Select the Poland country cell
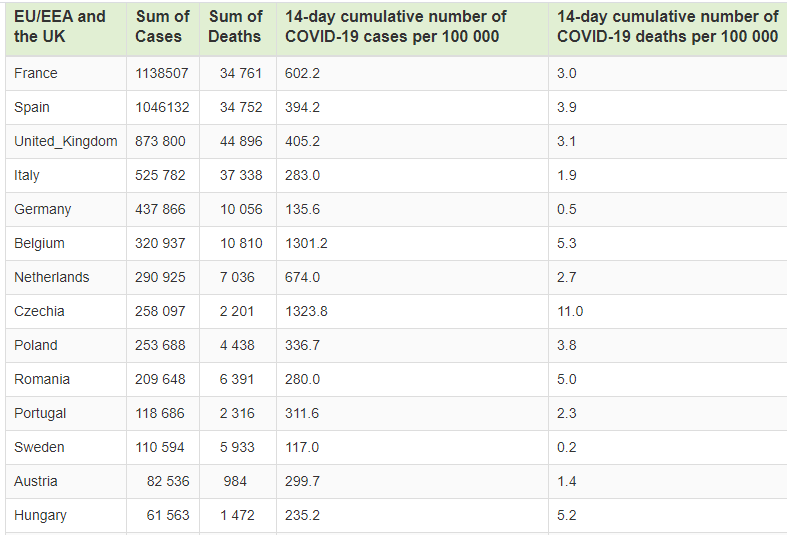Image resolution: width=787 pixels, height=535 pixels. (x=66, y=345)
